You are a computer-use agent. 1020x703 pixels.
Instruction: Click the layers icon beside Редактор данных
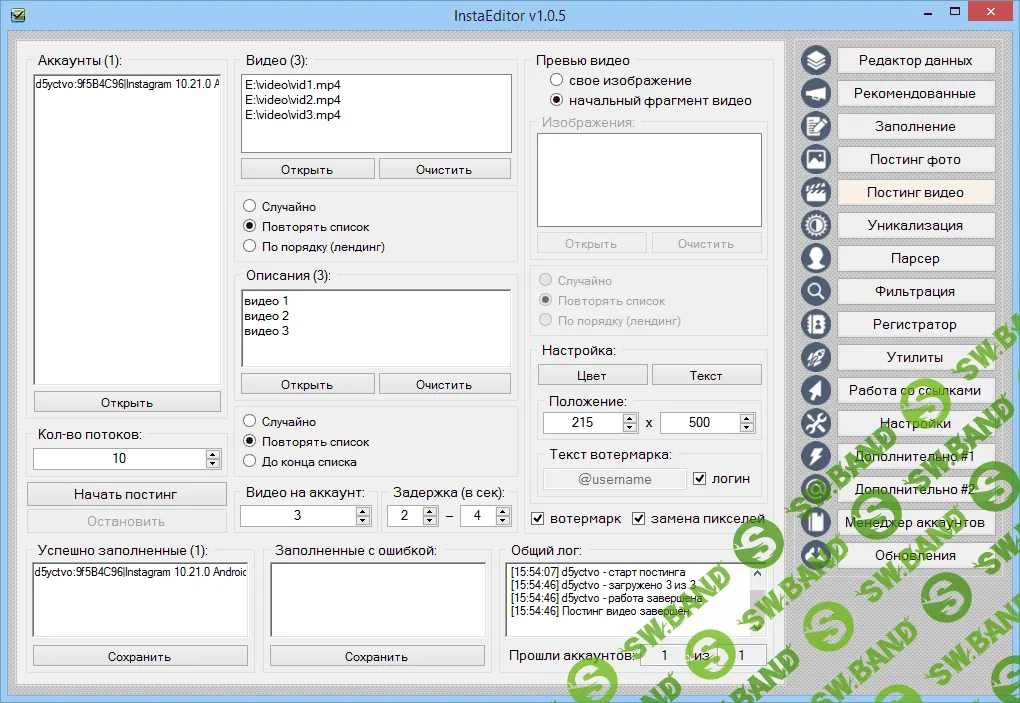(817, 61)
